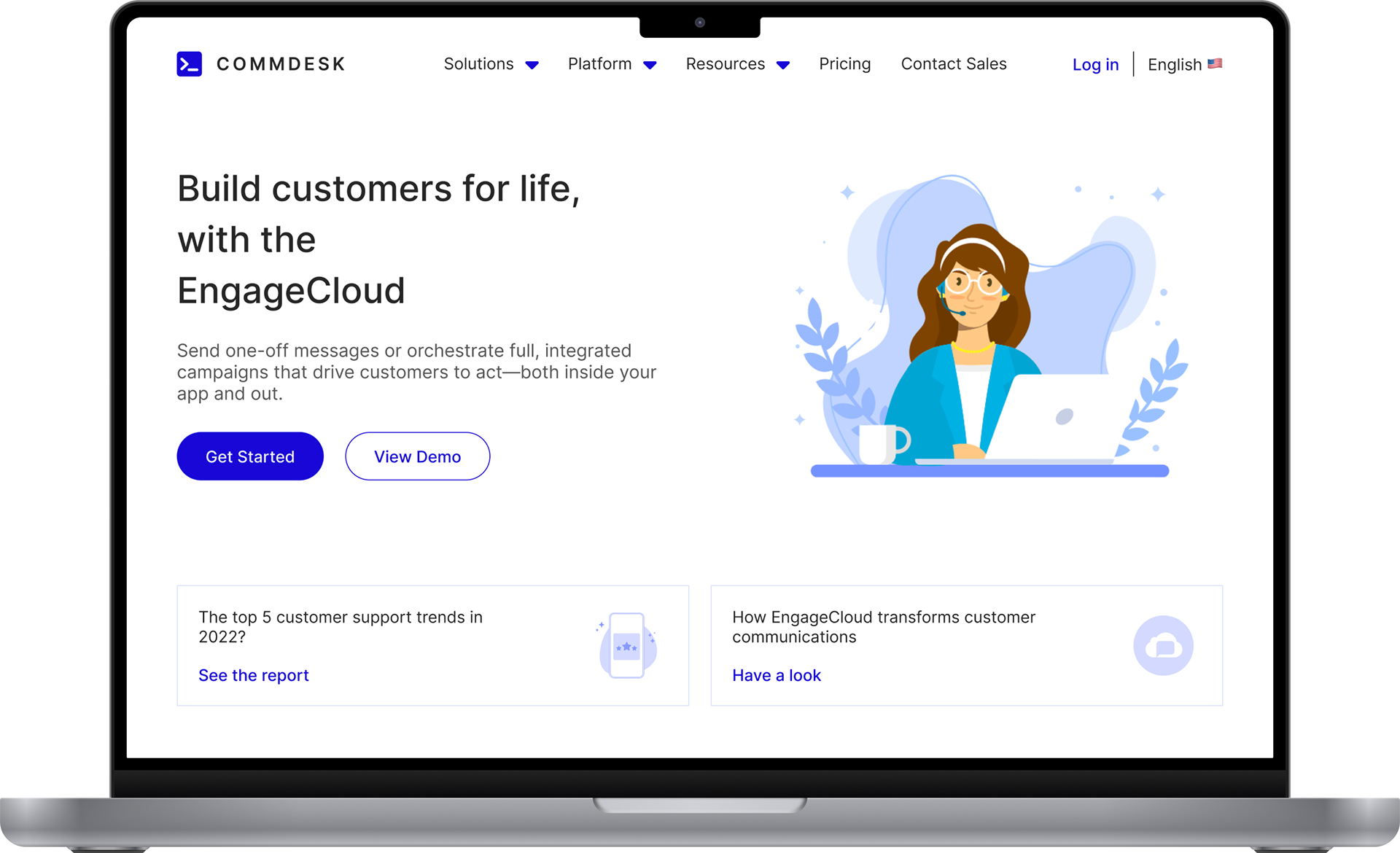The height and width of the screenshot is (853, 1400).
Task: Select the English language option
Action: [x=1175, y=65]
